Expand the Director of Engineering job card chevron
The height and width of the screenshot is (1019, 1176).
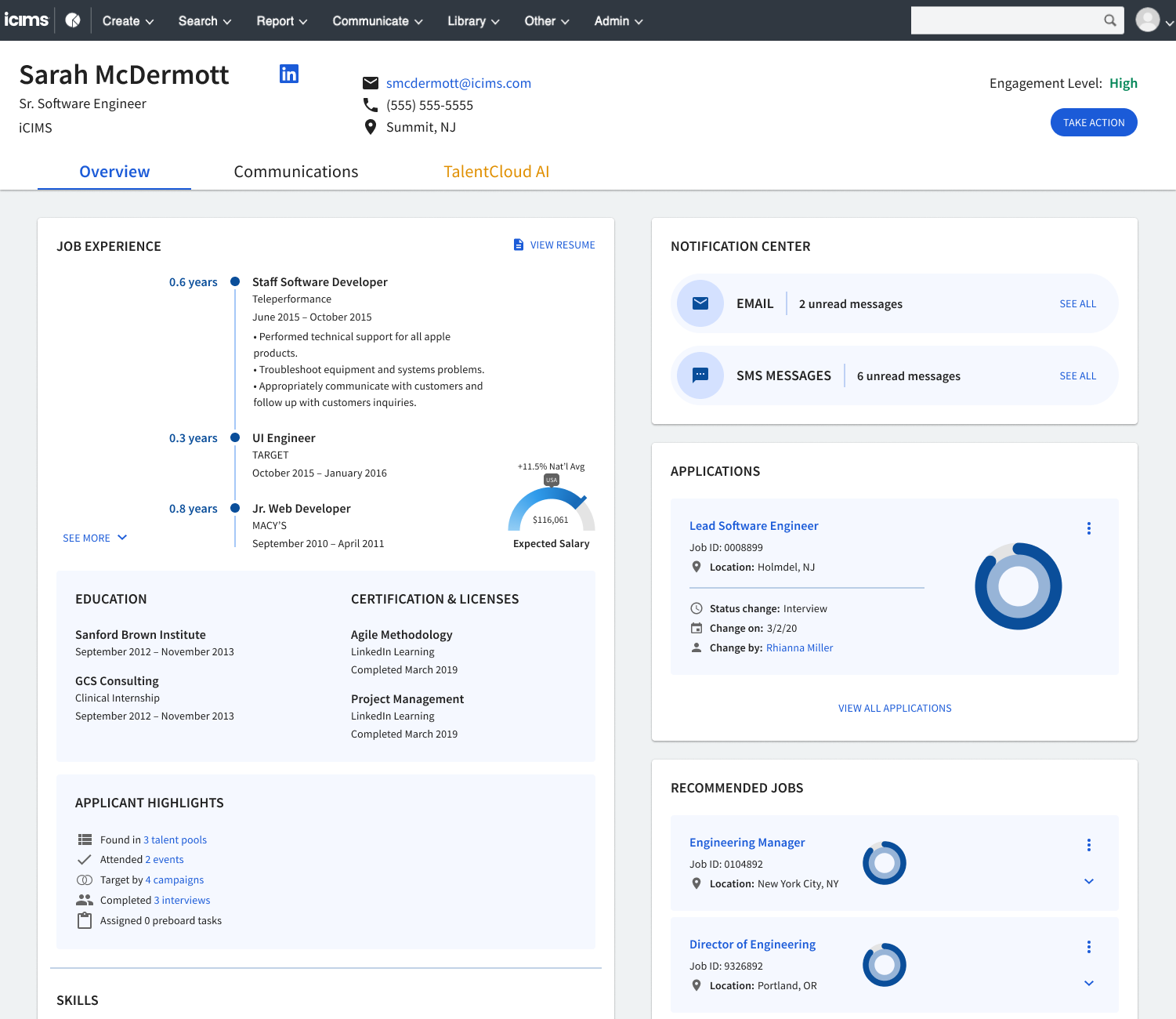tap(1089, 983)
